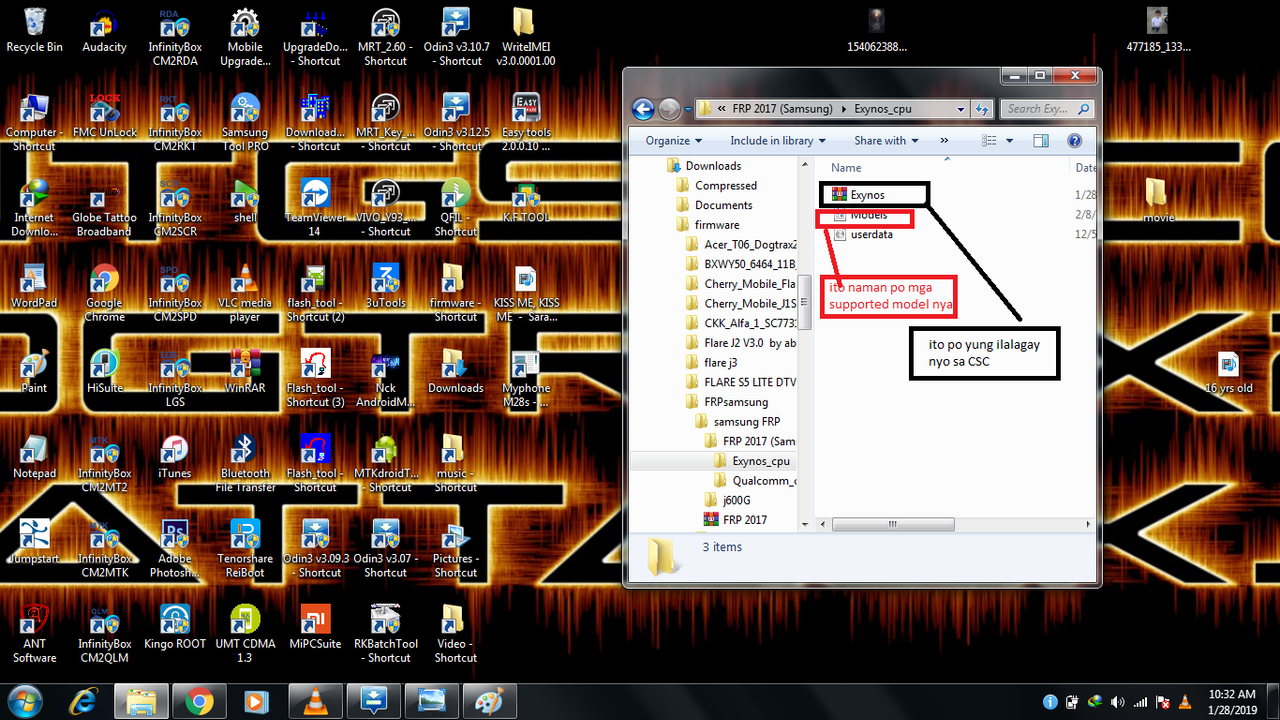Viewport: 1280px width, 720px height.
Task: Select the Qualcomm folder in the tree
Action: [x=754, y=481]
